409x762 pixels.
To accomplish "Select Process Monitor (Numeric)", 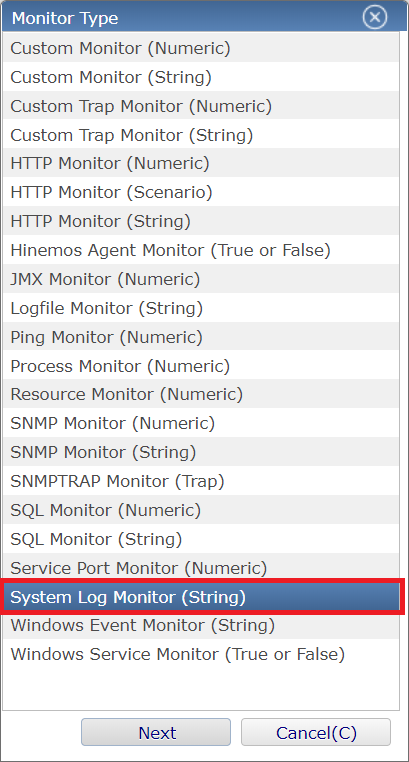I will click(x=201, y=366).
